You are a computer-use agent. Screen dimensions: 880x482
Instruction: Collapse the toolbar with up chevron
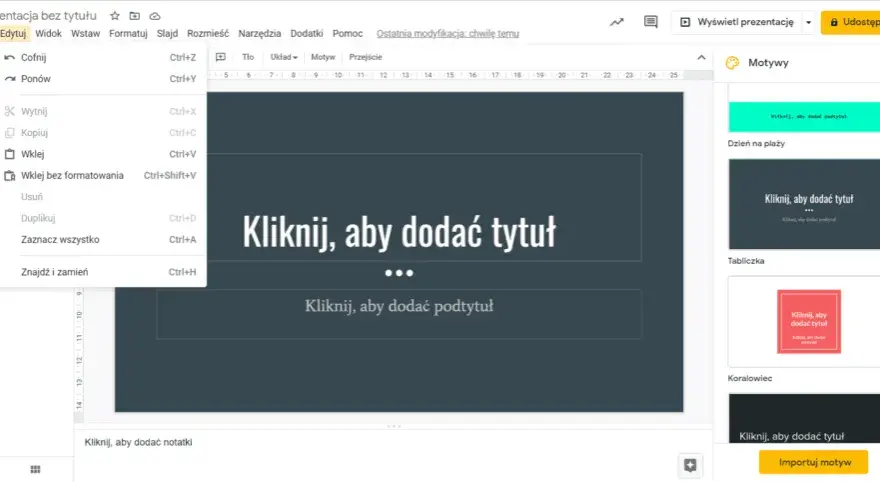click(x=701, y=57)
